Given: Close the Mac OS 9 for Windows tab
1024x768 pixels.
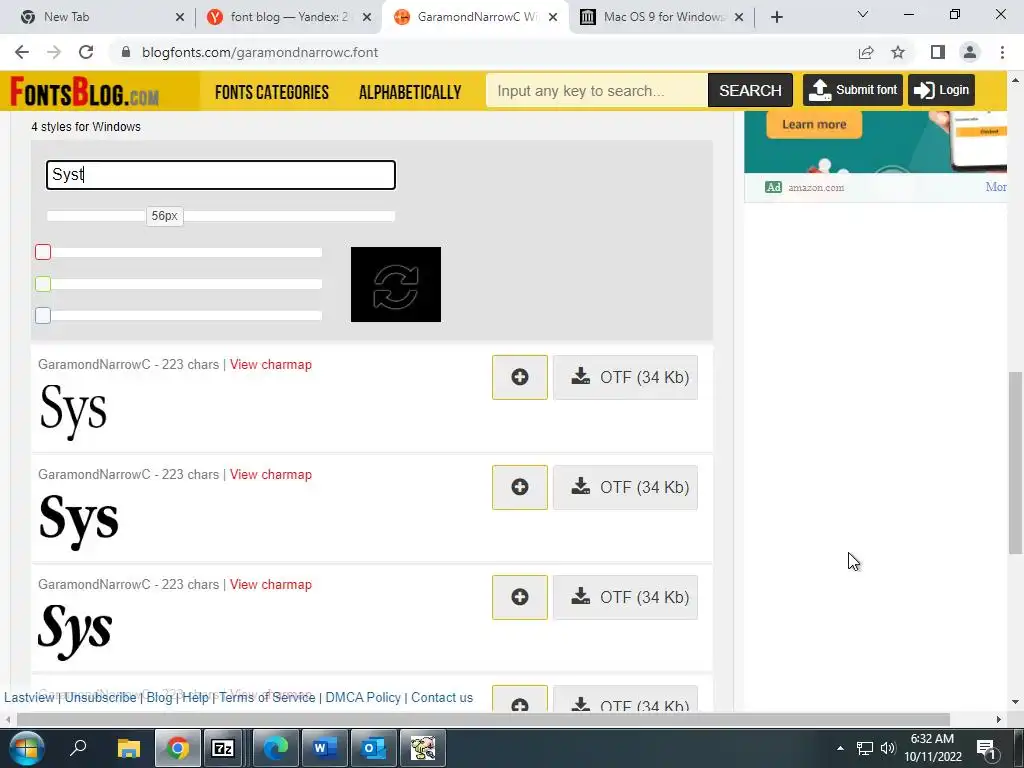Looking at the screenshot, I should pyautogui.click(x=739, y=17).
